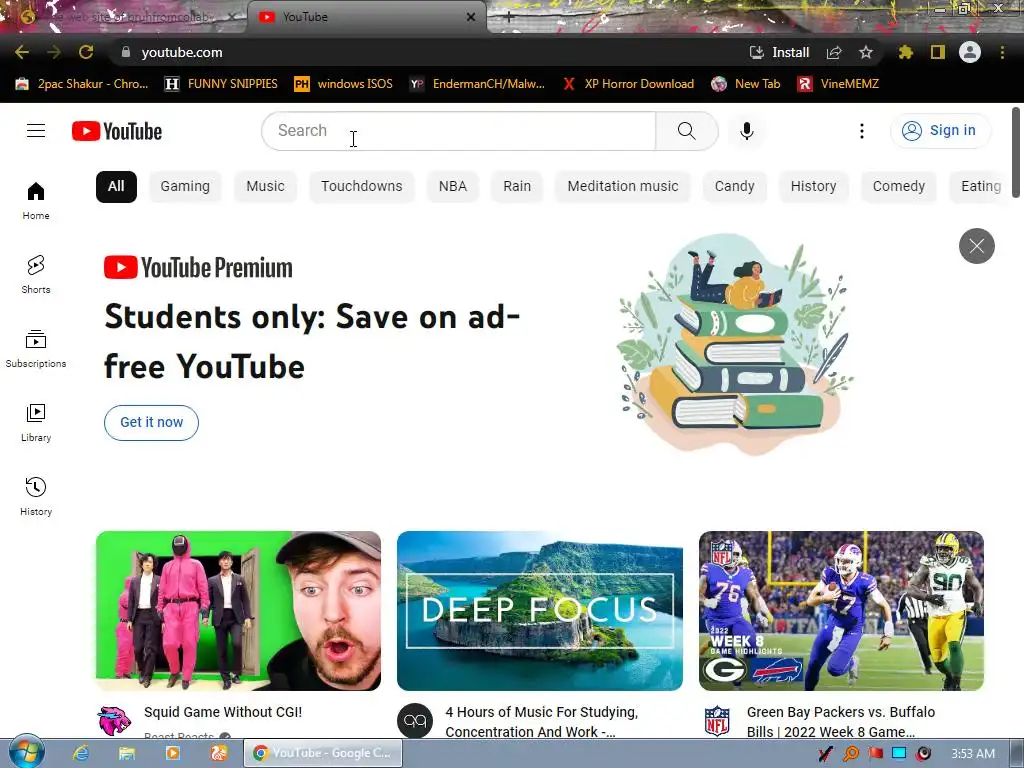Open Chrome extensions puzzle icon
Image resolution: width=1024 pixels, height=768 pixels.
(905, 52)
